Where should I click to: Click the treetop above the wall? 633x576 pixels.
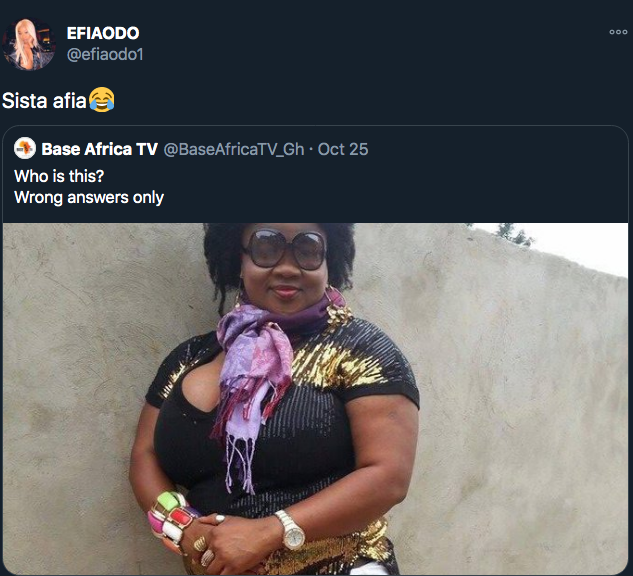coord(514,234)
